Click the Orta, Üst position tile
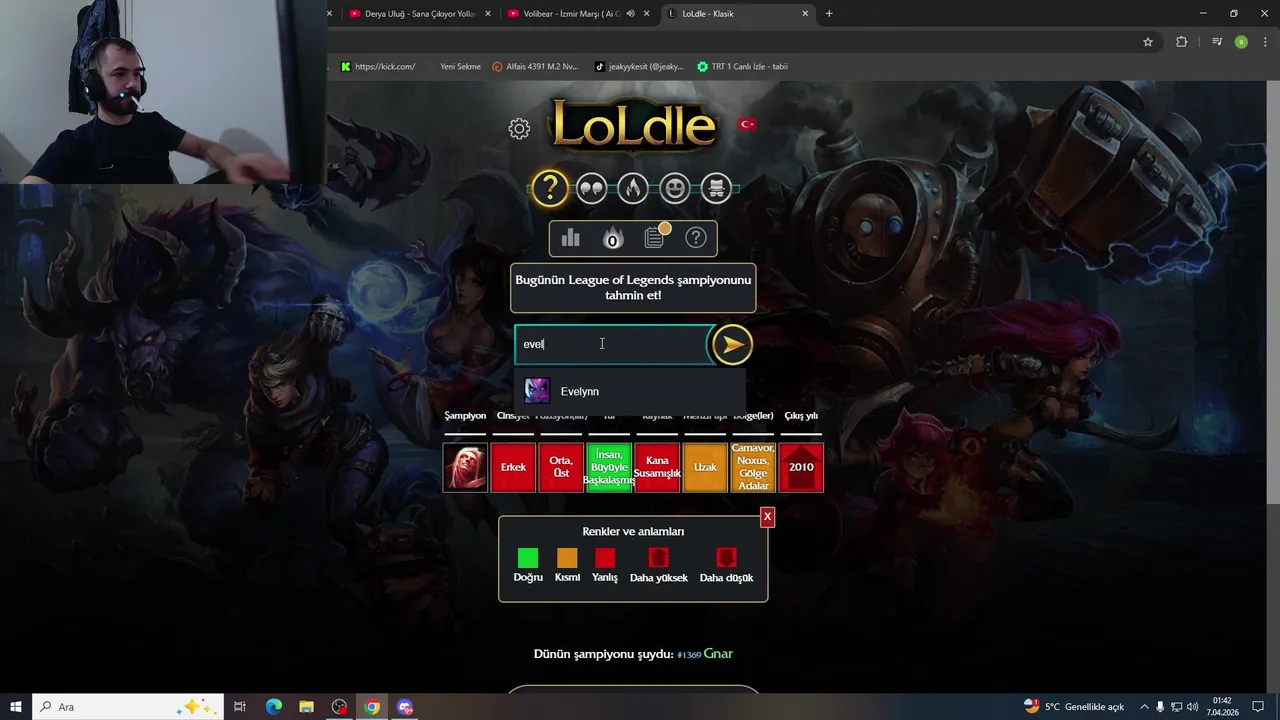Screen dimensions: 1280x720 (561, 467)
